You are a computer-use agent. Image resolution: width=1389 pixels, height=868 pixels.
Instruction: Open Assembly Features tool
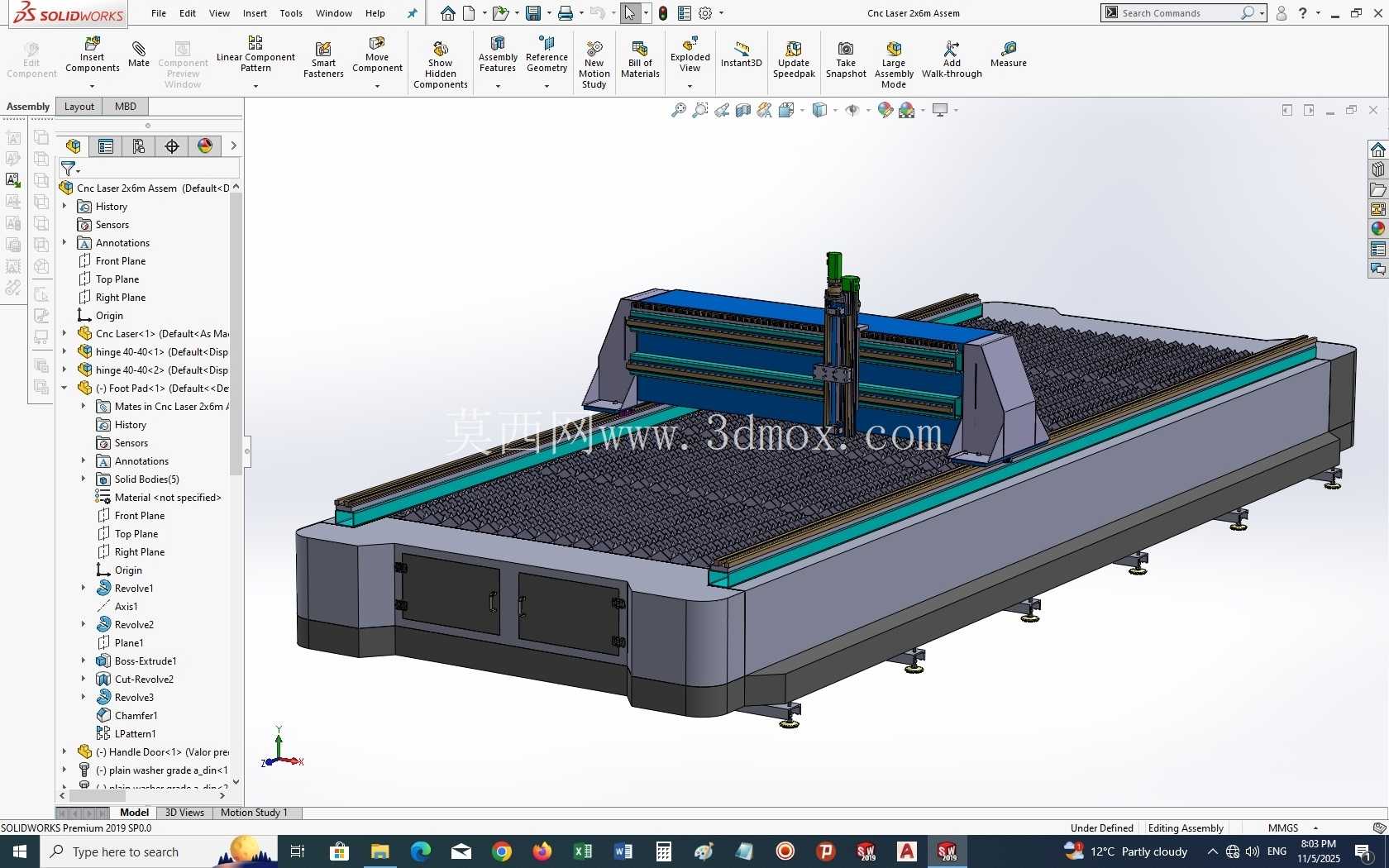pos(498,55)
